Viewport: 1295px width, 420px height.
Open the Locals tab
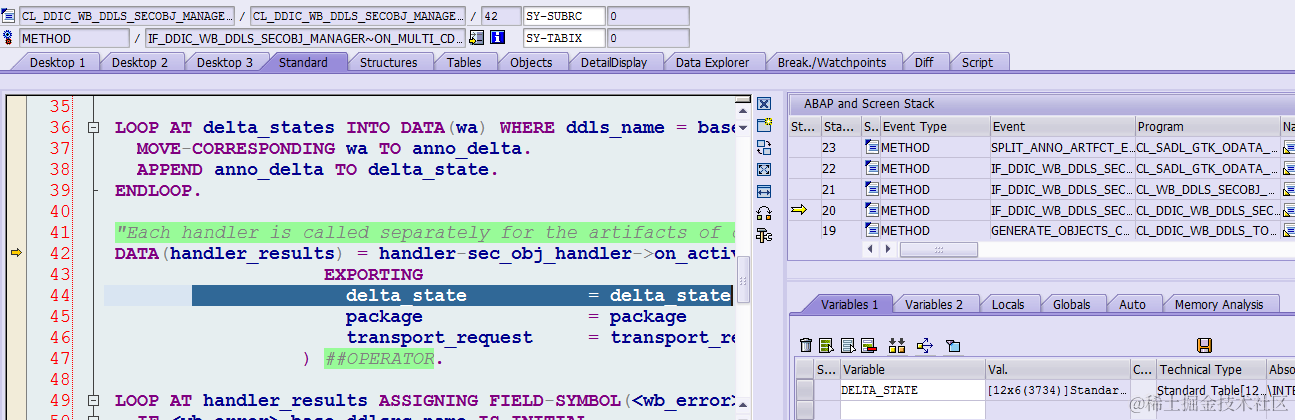[x=1008, y=305]
